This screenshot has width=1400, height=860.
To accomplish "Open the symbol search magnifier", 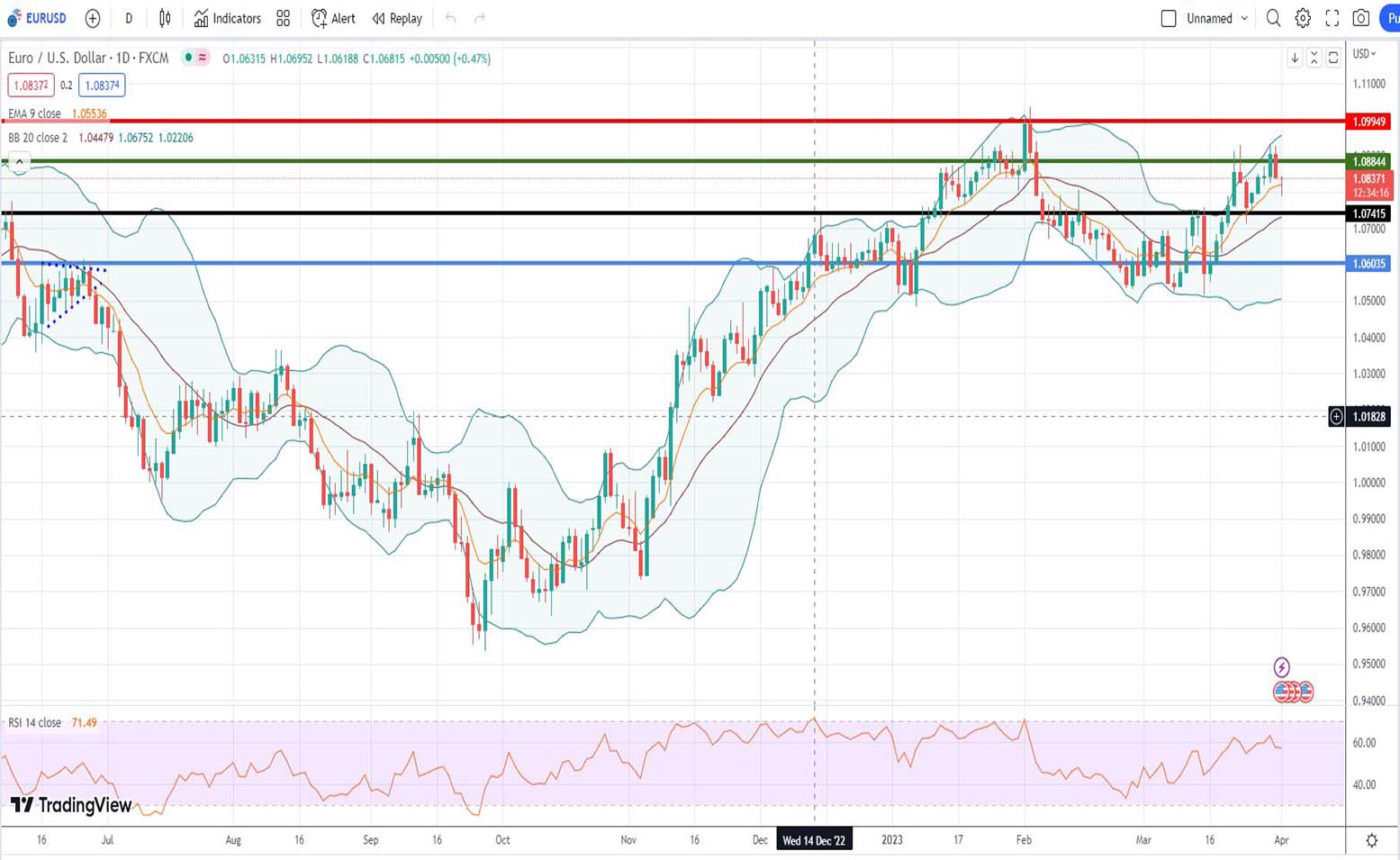I will [1273, 18].
